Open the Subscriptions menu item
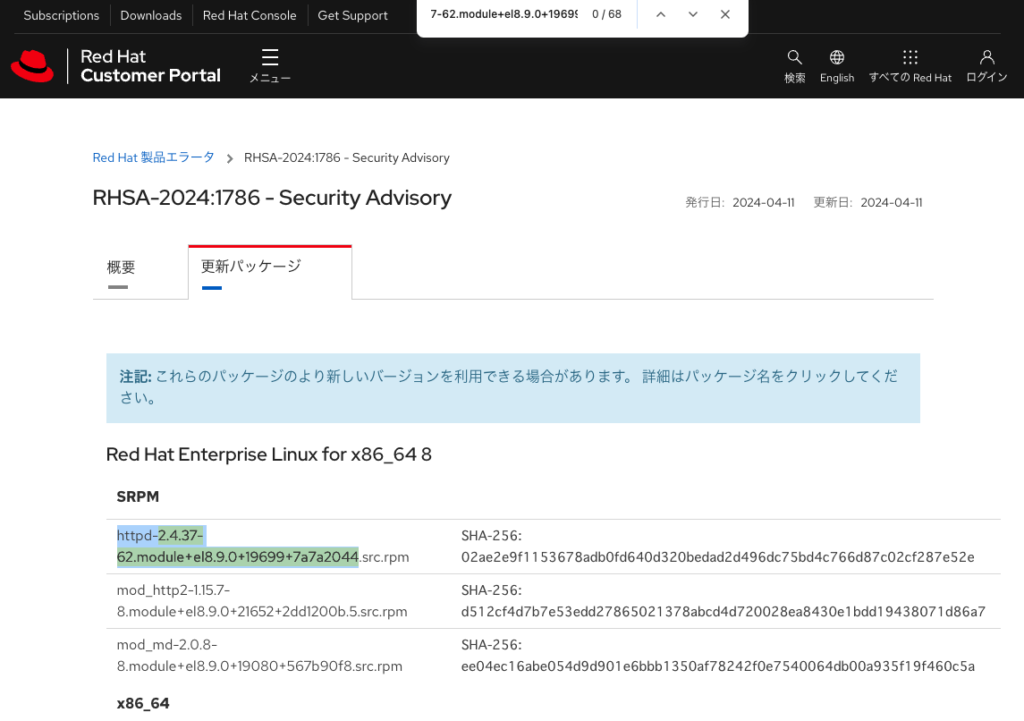Image resolution: width=1024 pixels, height=721 pixels. click(61, 15)
